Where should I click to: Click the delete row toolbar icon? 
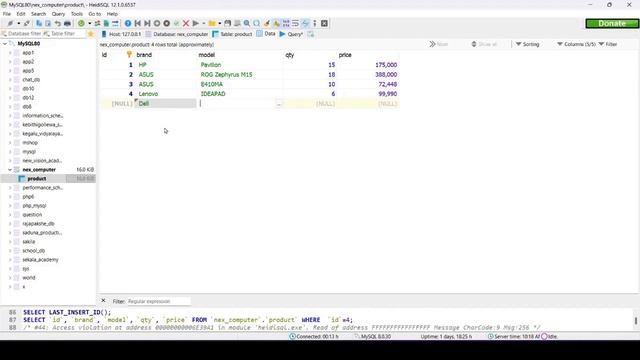pos(167,23)
